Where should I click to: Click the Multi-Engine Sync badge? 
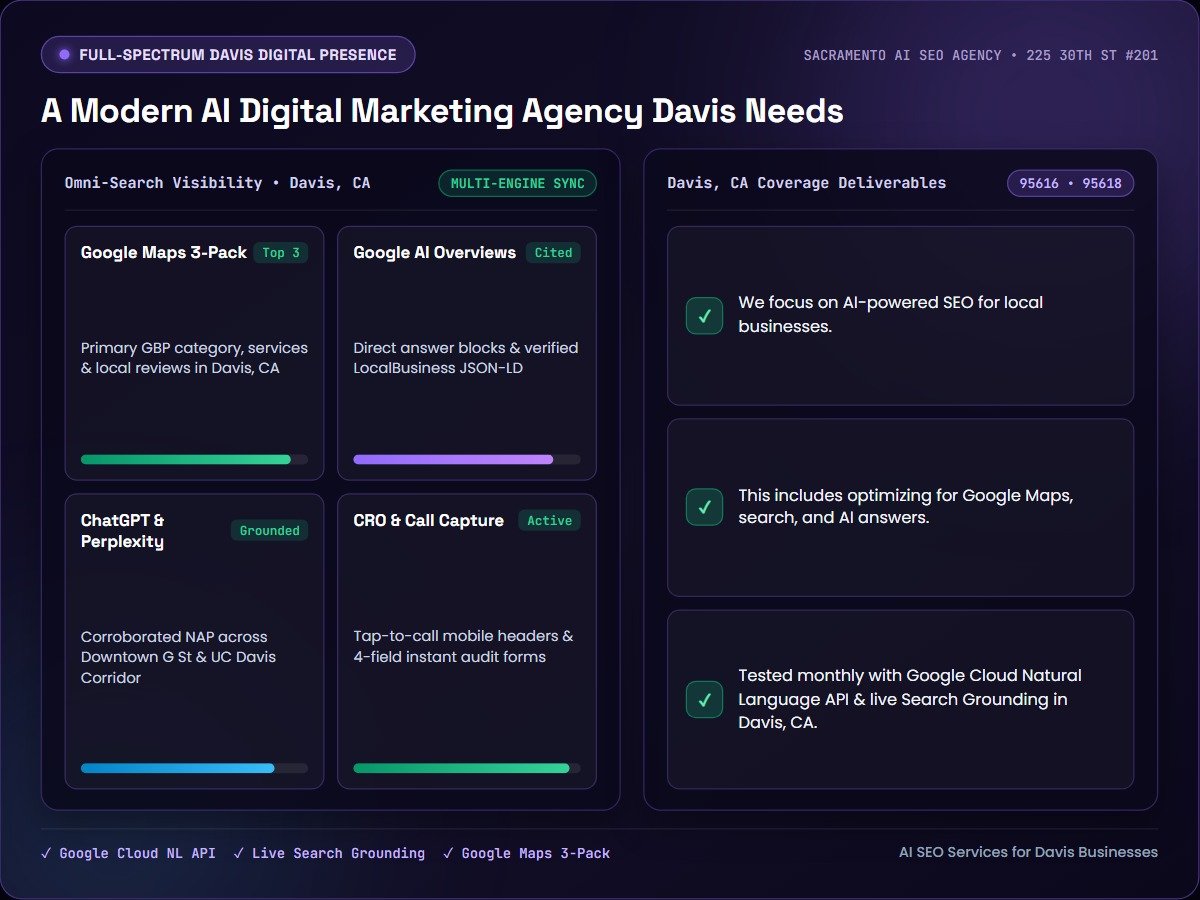(x=517, y=183)
